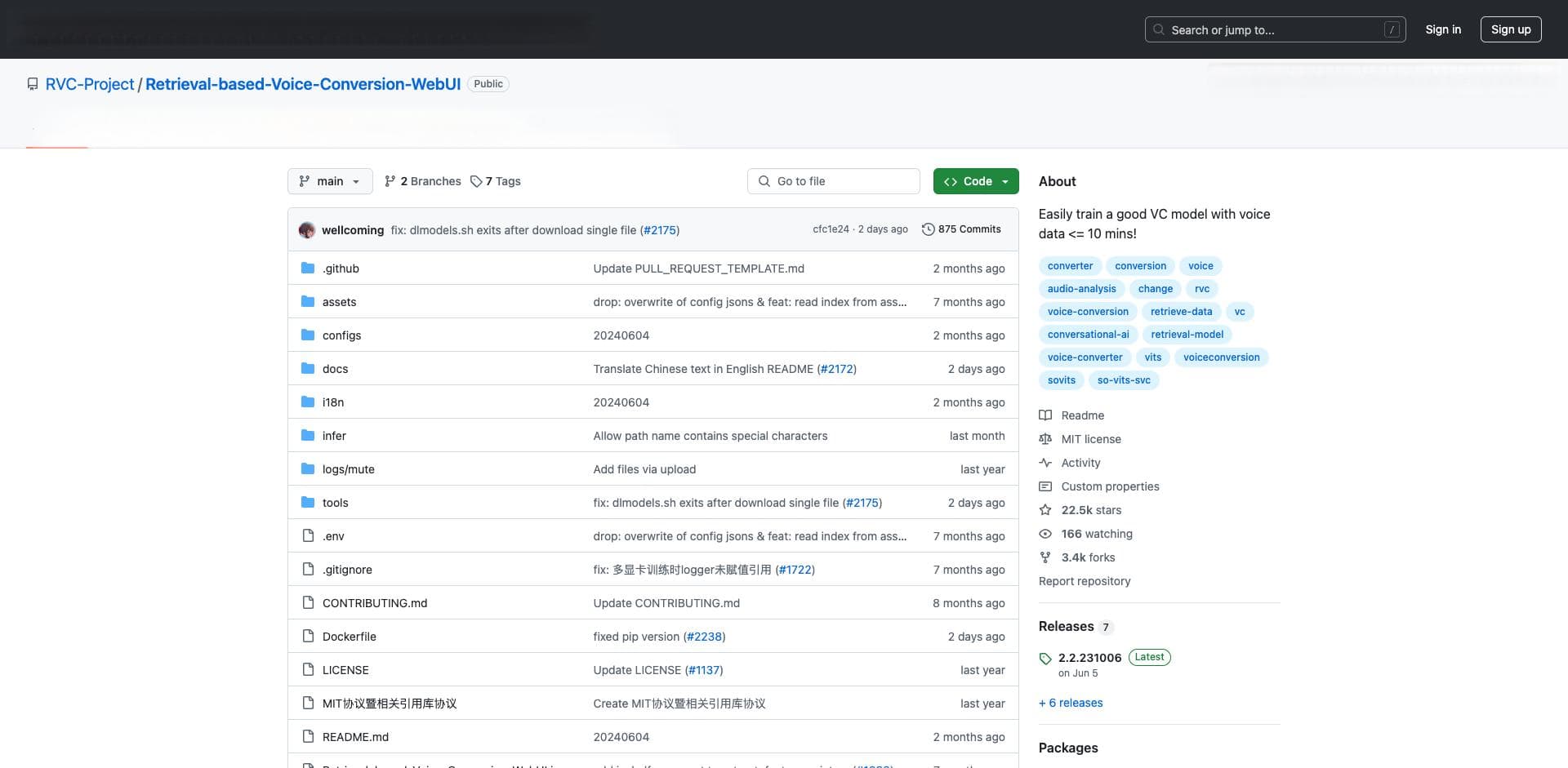Viewport: 1568px width, 768px height.
Task: Open pull request #2238 link
Action: (x=704, y=637)
